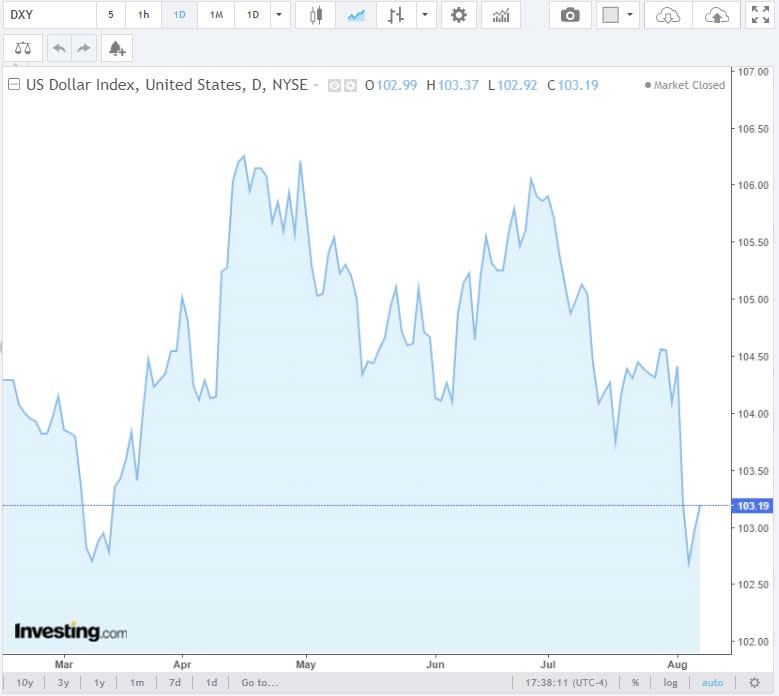Viewport: 779px width, 696px height.
Task: Take a chart snapshot with camera icon
Action: pyautogui.click(x=570, y=15)
